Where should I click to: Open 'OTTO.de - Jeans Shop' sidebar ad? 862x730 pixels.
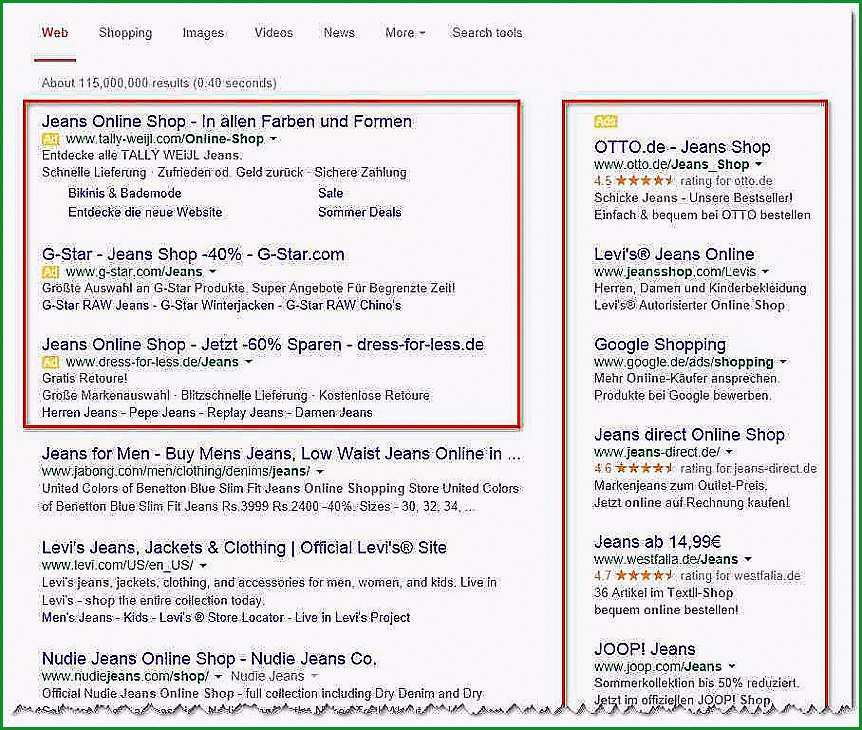(682, 147)
